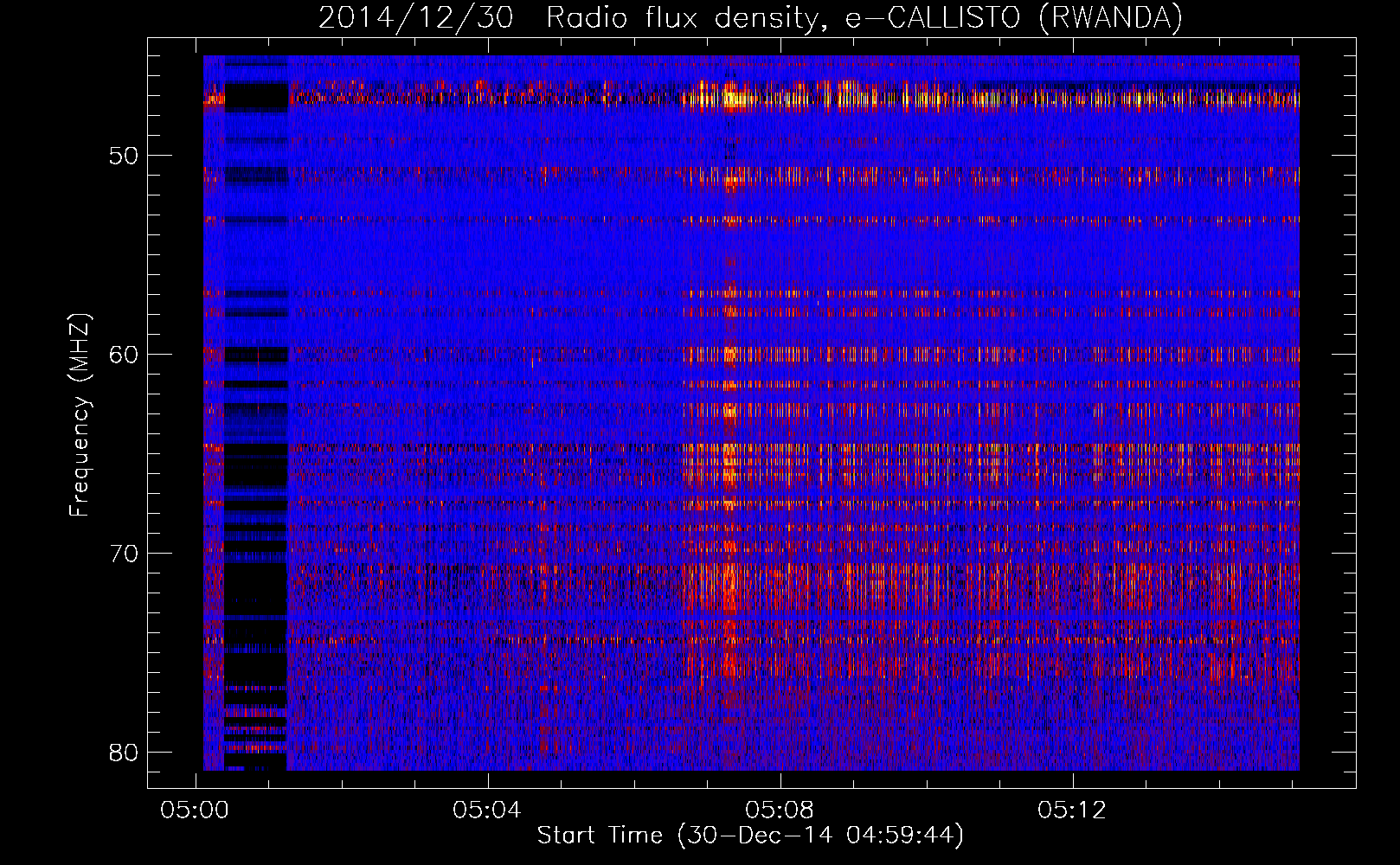
Task: Click the Start Time axis label at bottom
Action: coord(750,836)
